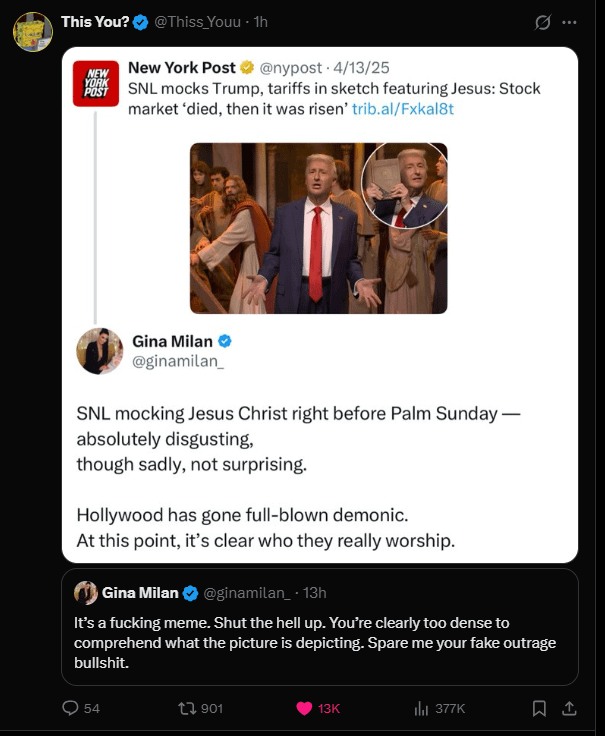Click the 1h post timestamp
This screenshot has width=605, height=736.
259,21
